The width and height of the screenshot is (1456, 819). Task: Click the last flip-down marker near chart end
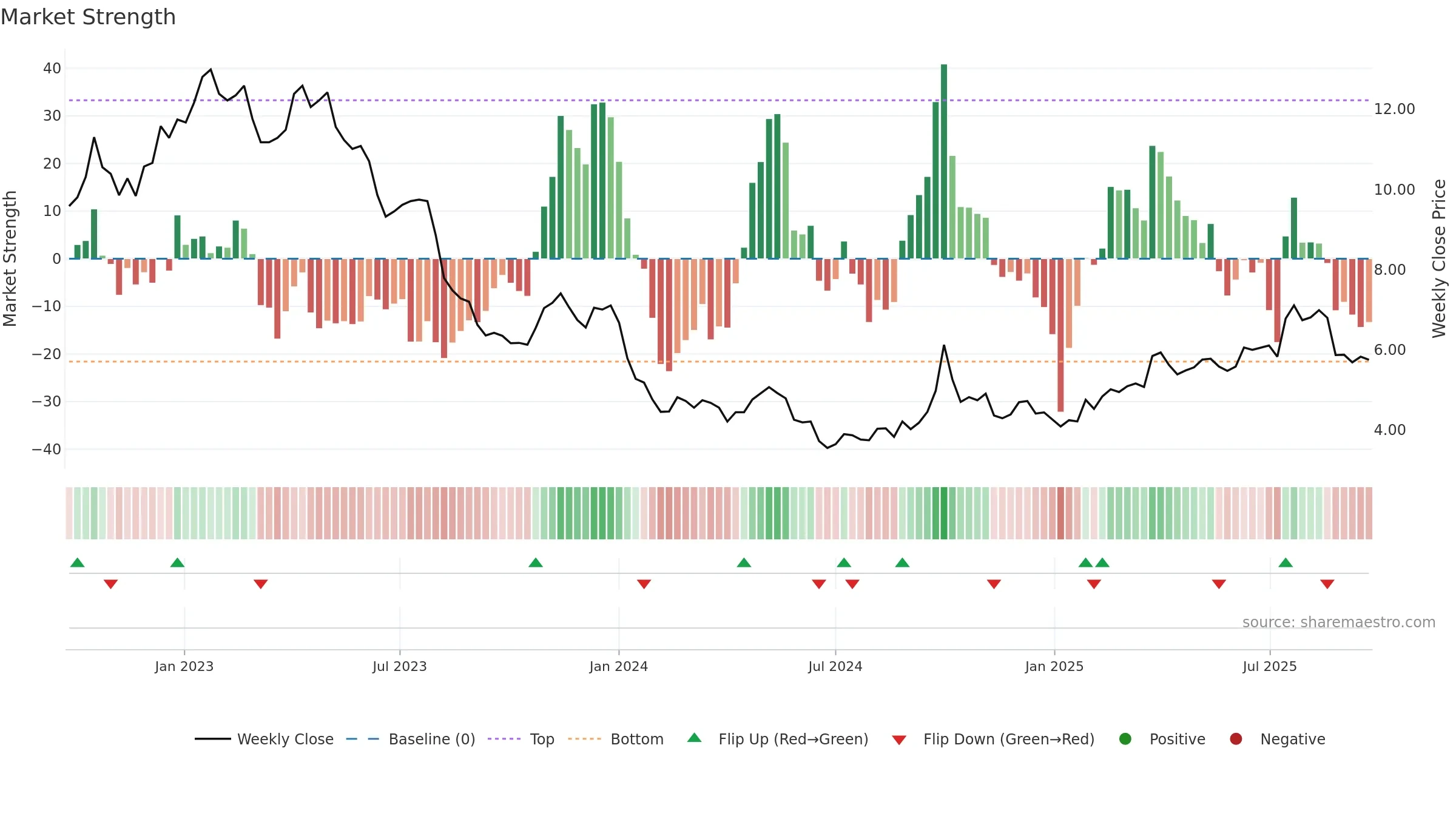[x=1327, y=584]
